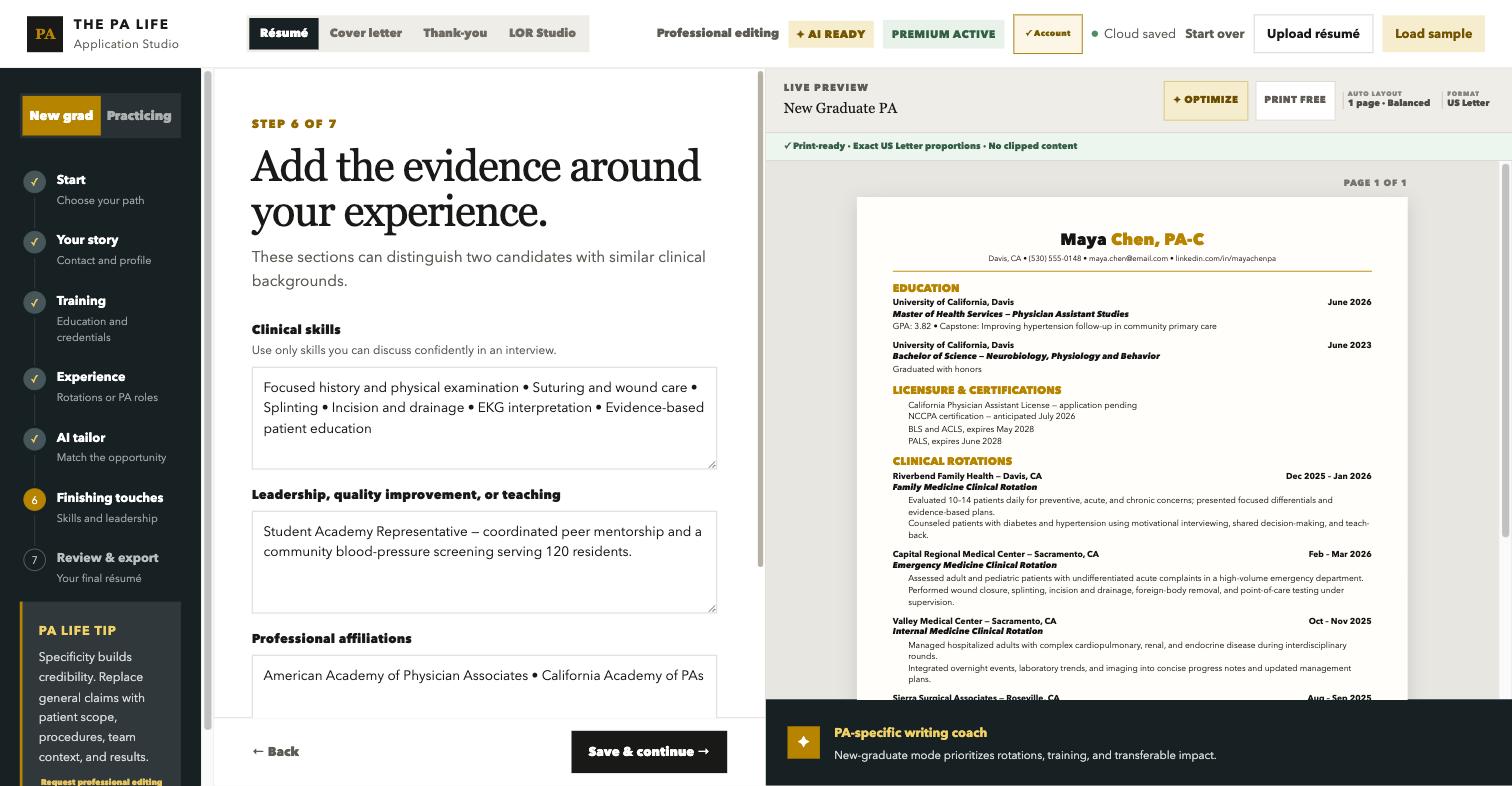Click the New Graduate PA preview title
The image size is (1512, 786).
[x=840, y=108]
